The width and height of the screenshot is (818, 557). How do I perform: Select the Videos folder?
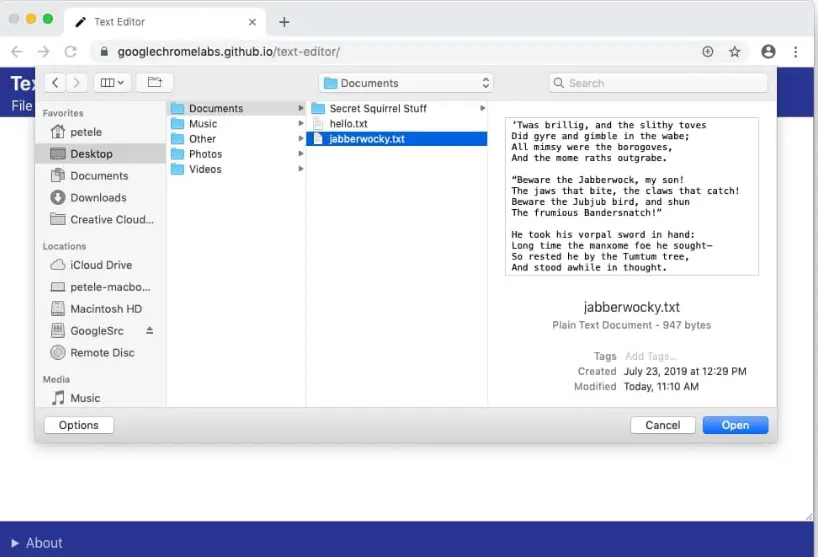[x=236, y=169]
